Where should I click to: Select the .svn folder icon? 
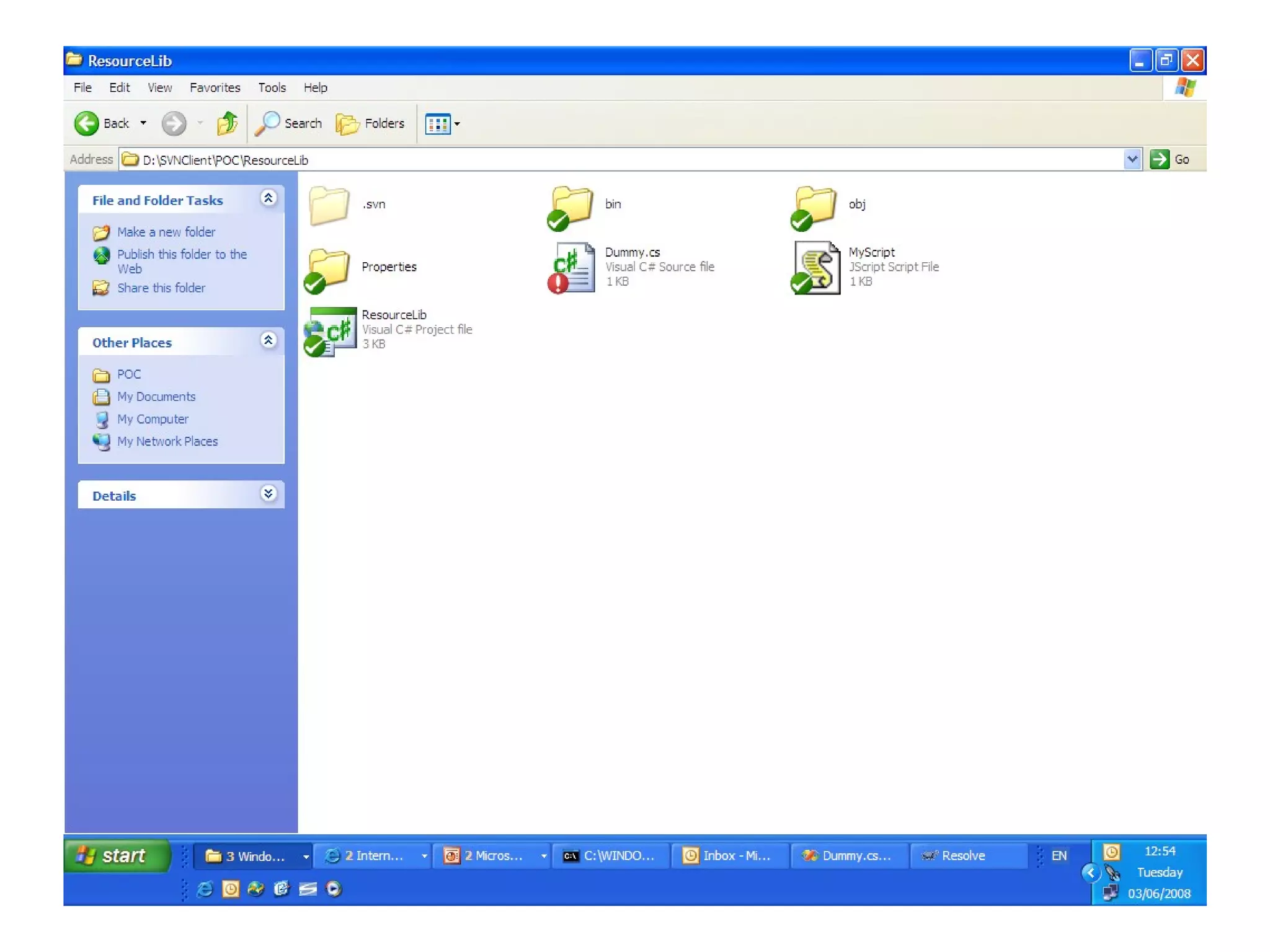329,205
